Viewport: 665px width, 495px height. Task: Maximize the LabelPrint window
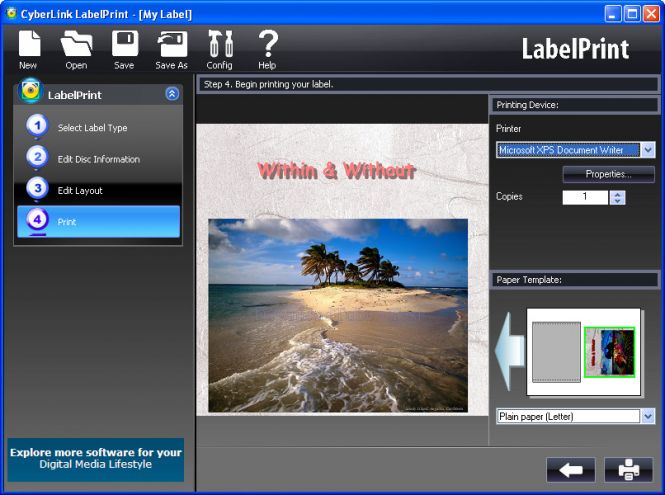pos(632,14)
